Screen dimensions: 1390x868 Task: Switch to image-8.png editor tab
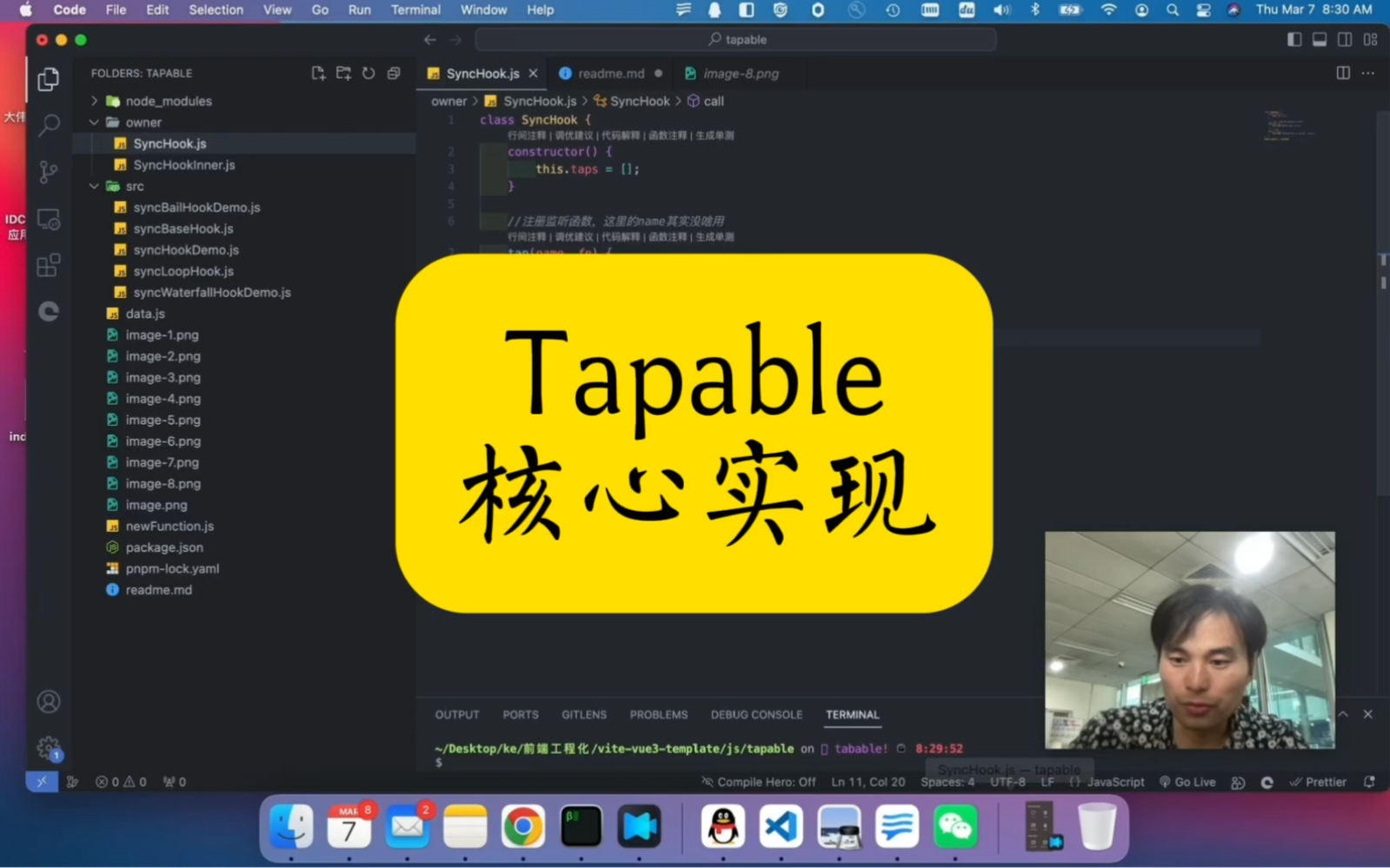coord(741,73)
